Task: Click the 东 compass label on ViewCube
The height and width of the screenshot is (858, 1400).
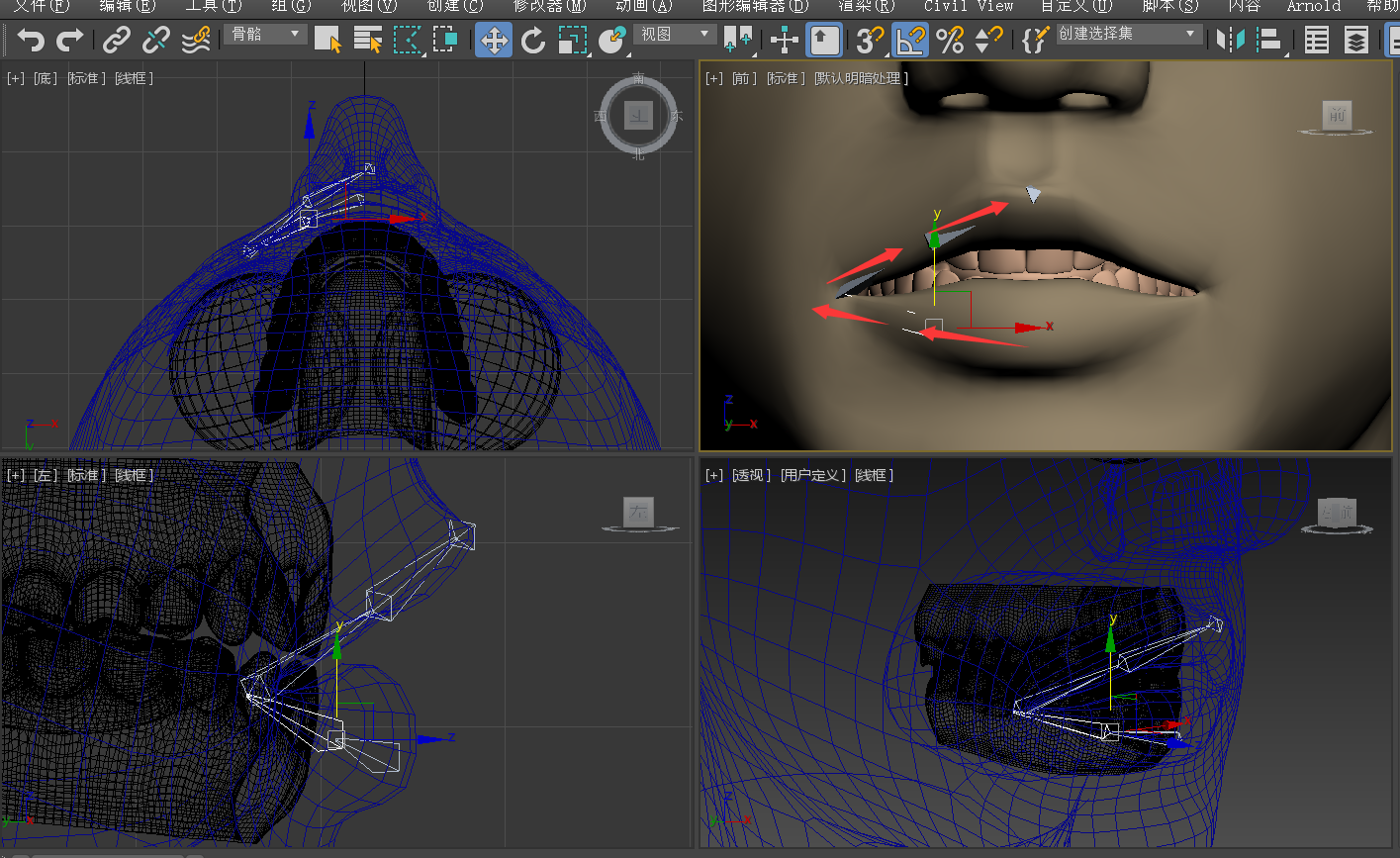Action: pyautogui.click(x=677, y=116)
